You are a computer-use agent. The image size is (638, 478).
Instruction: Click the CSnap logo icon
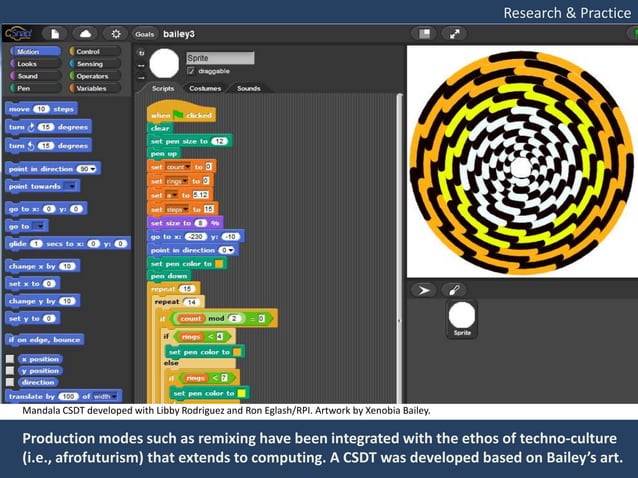[18, 34]
